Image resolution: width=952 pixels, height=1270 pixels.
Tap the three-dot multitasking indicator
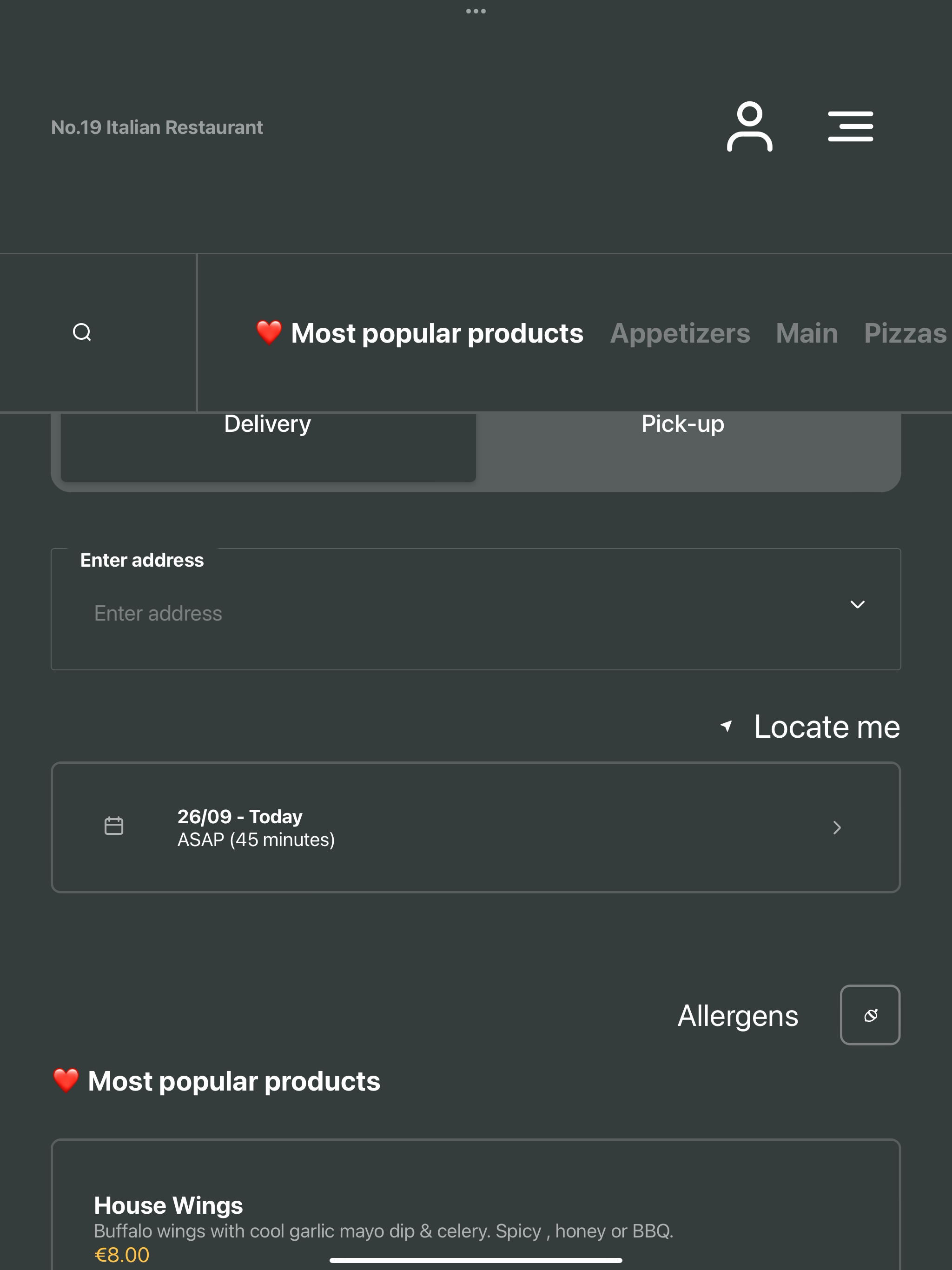tap(476, 11)
